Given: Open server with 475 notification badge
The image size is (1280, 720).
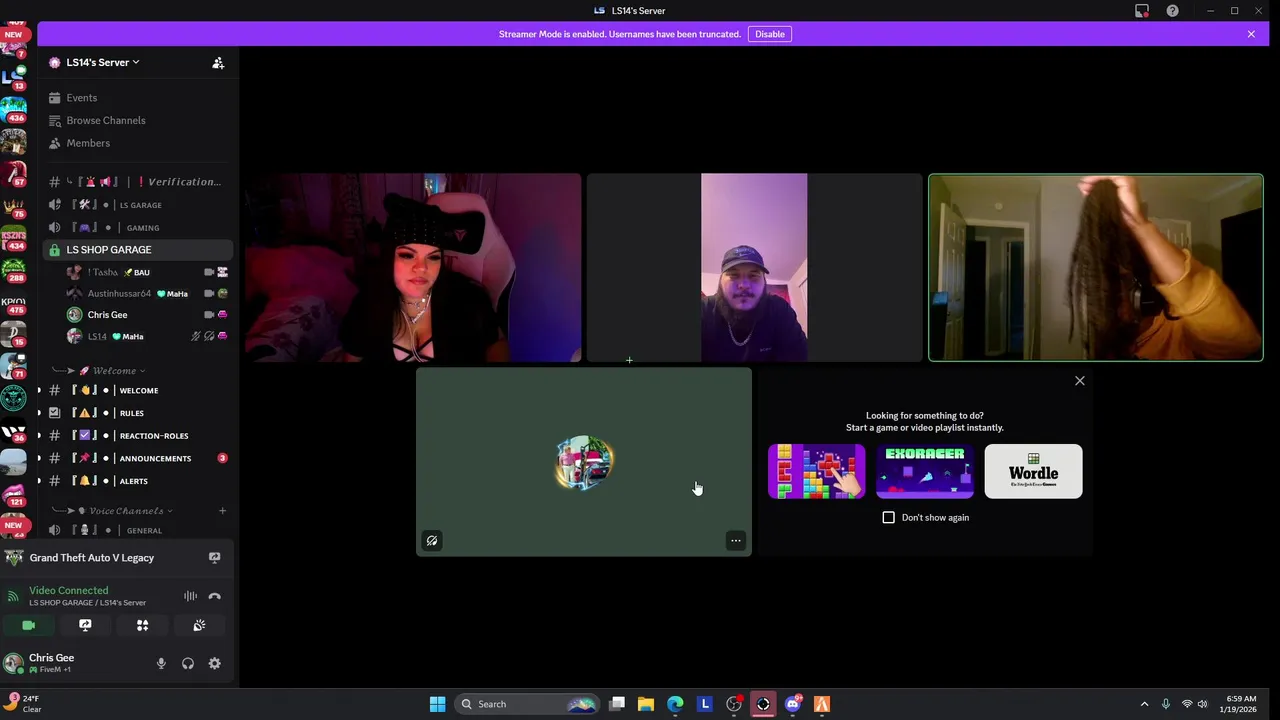Looking at the screenshot, I should pyautogui.click(x=13, y=301).
